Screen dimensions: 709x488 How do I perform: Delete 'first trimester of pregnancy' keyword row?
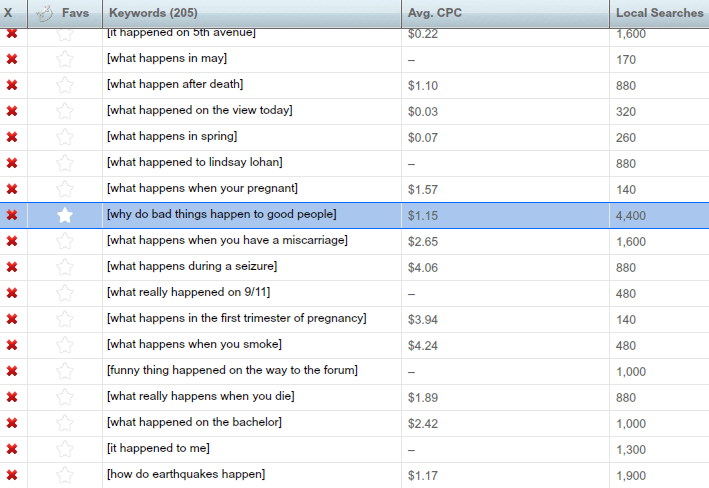pyautogui.click(x=12, y=319)
